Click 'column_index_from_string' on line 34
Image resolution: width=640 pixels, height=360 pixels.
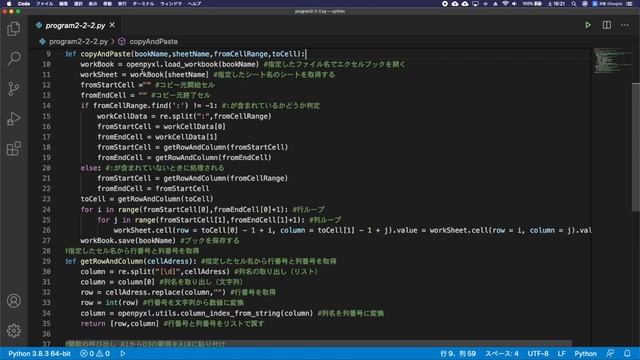point(230,313)
